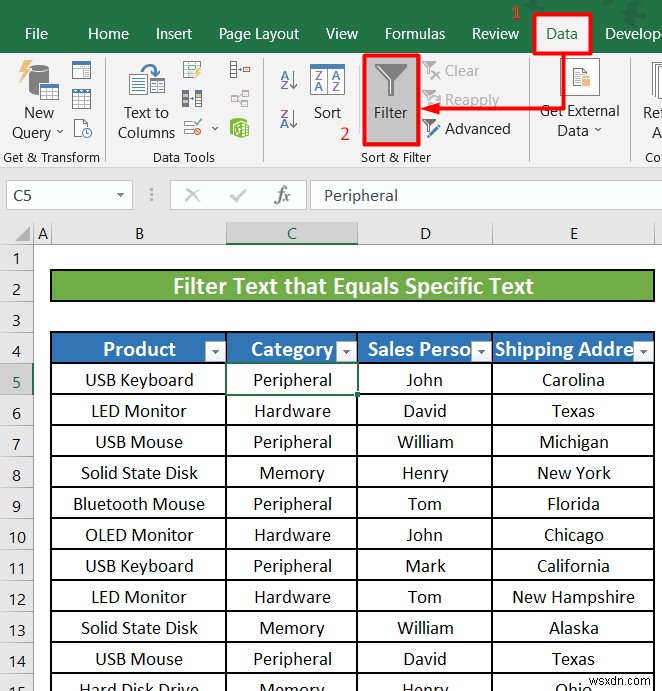Click the Manage Data Model icon

pyautogui.click(x=240, y=128)
